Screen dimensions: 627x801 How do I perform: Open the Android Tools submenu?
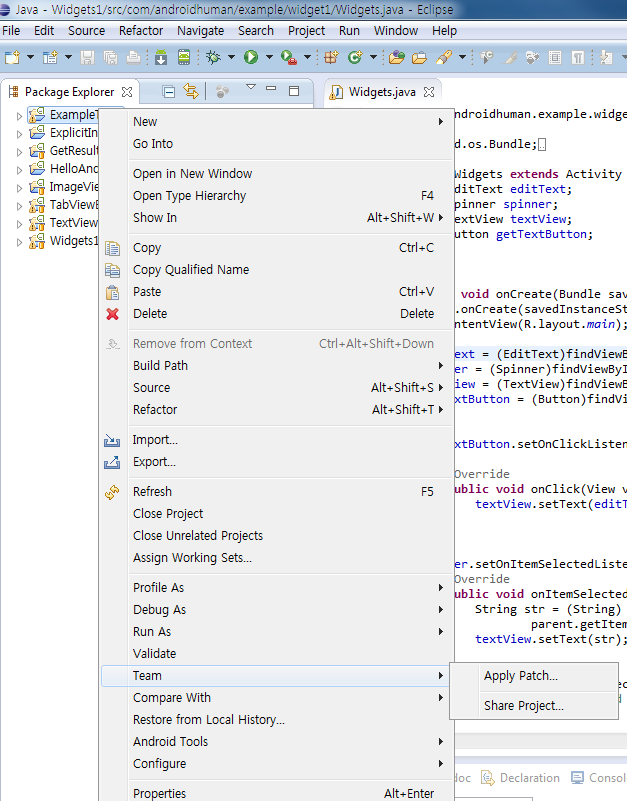[277, 742]
